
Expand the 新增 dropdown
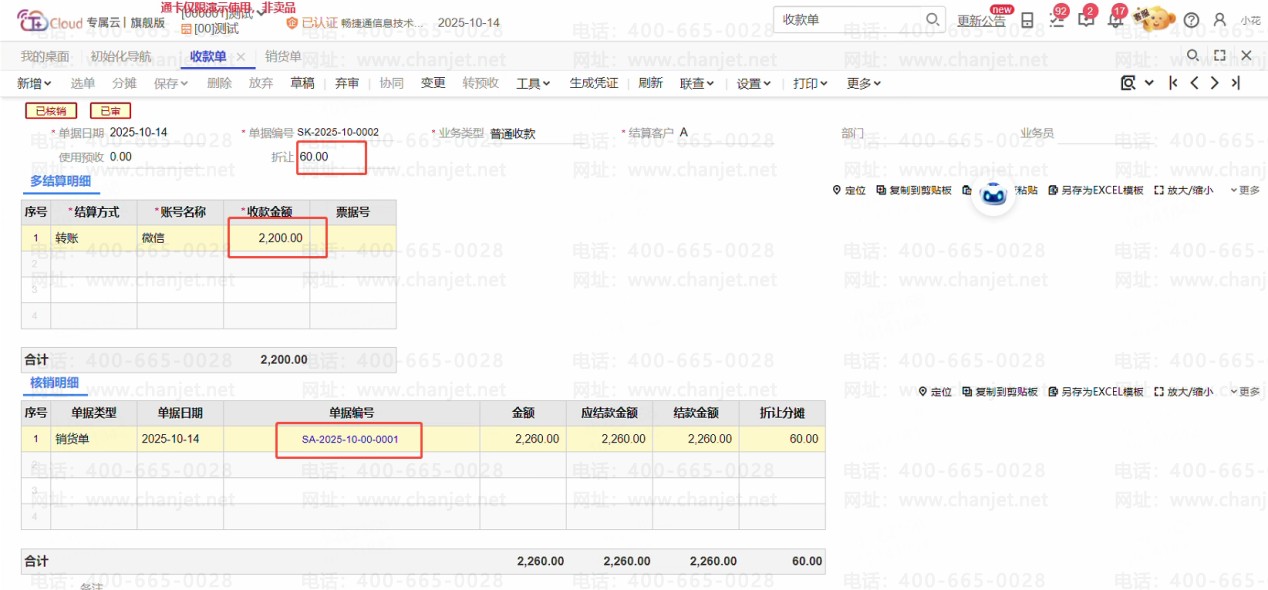[35, 83]
